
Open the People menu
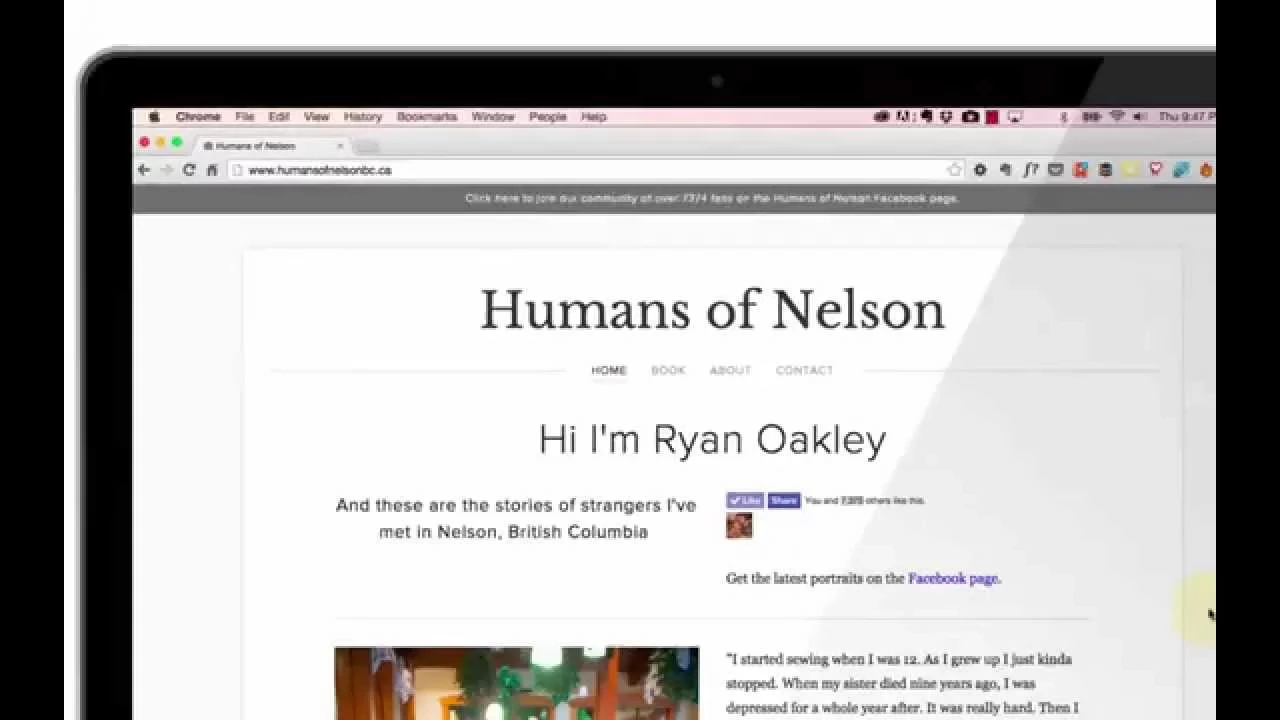tap(548, 117)
